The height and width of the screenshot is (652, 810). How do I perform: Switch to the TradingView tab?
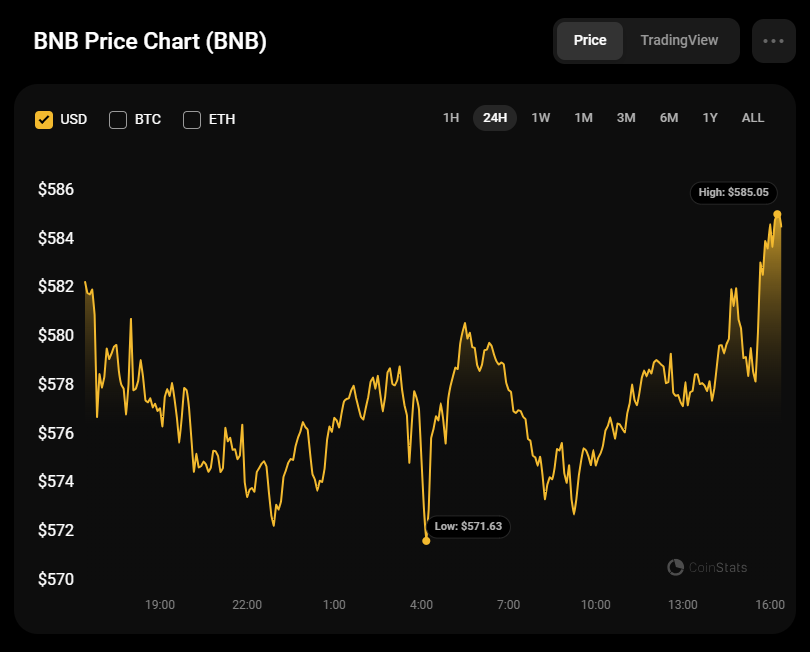[x=679, y=40]
